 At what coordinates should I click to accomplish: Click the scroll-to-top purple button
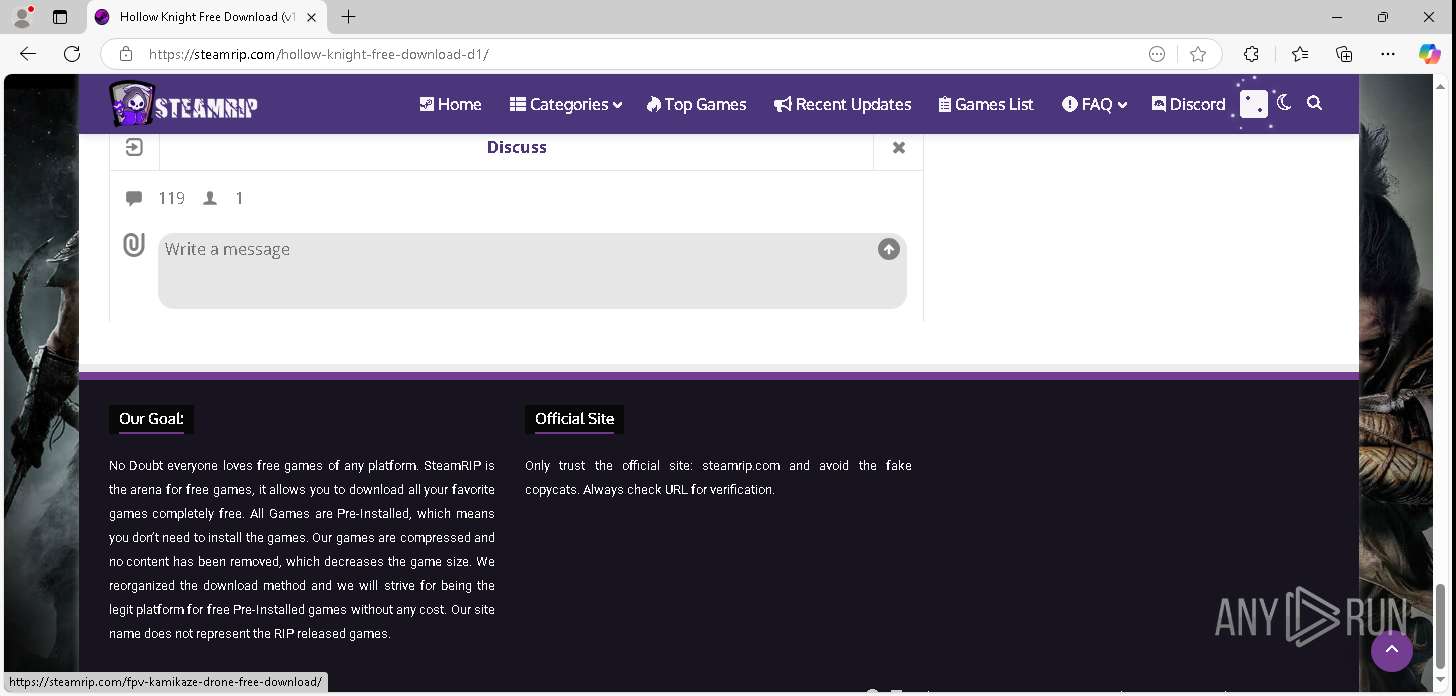pos(1392,651)
